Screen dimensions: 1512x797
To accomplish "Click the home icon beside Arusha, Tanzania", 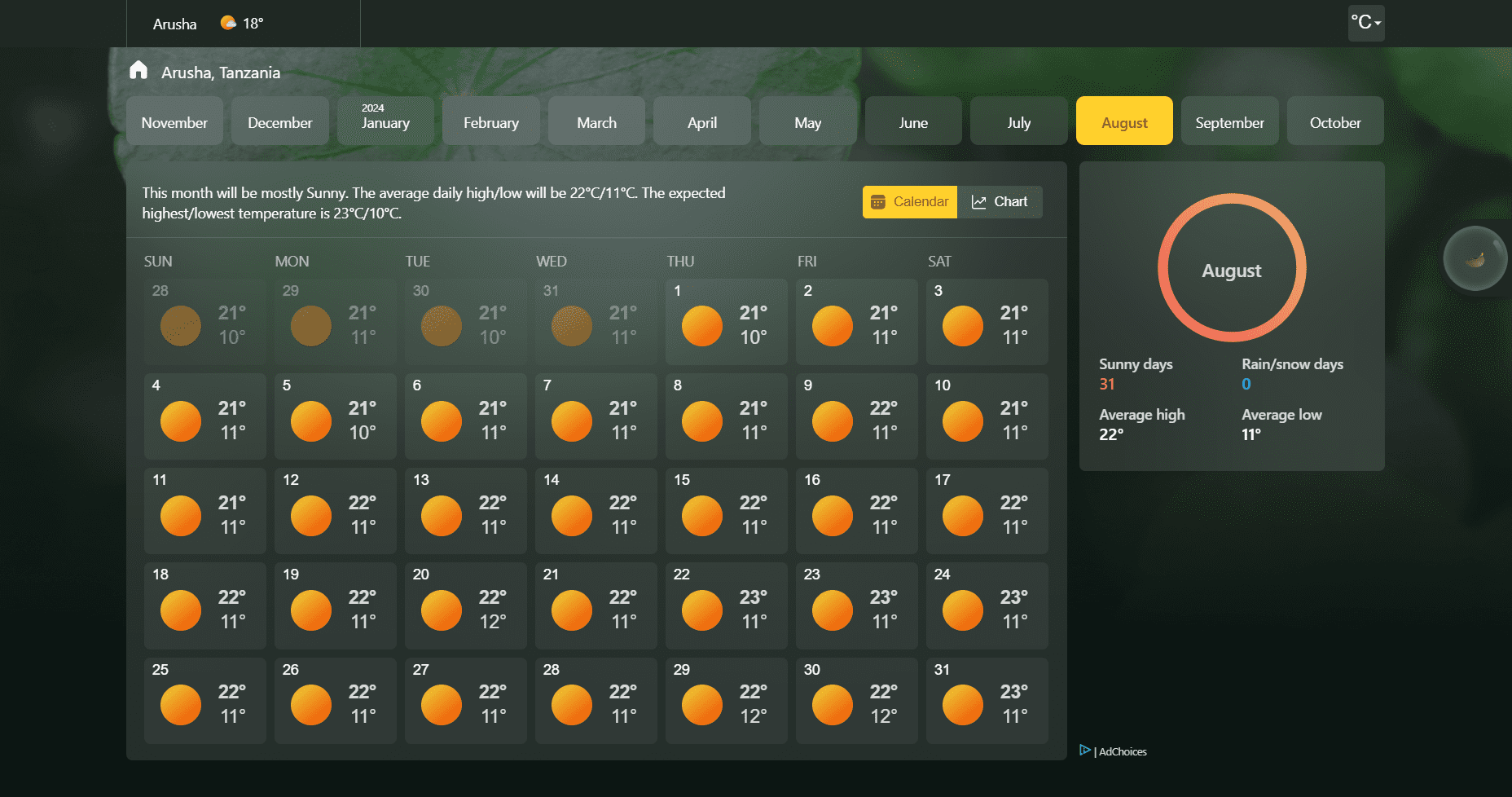I will click(x=138, y=71).
